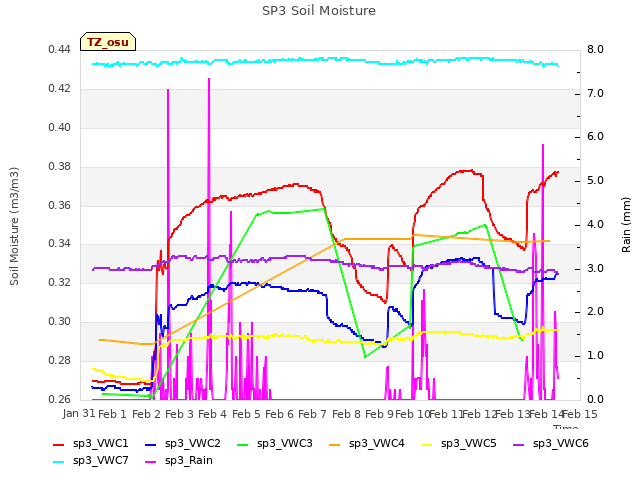Click the sp3_VWC4 legend entry
This screenshot has width=640, height=480.
tap(367, 444)
